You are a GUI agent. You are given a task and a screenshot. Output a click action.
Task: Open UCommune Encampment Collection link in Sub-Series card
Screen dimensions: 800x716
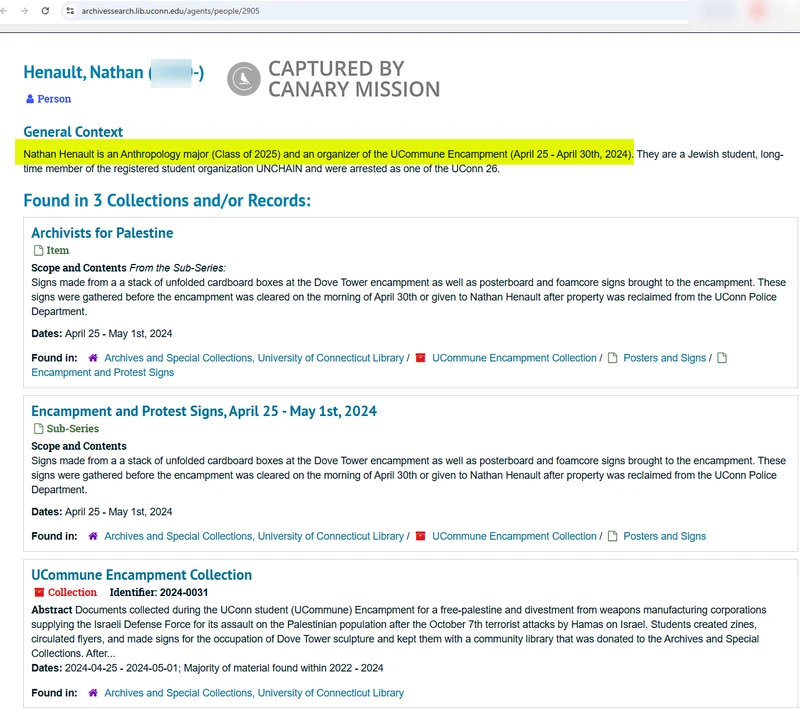(x=514, y=536)
